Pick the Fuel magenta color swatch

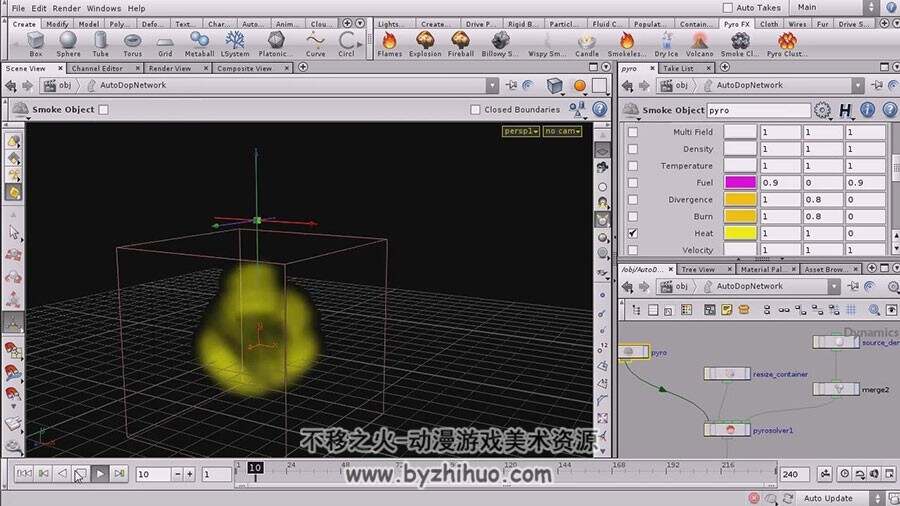740,182
